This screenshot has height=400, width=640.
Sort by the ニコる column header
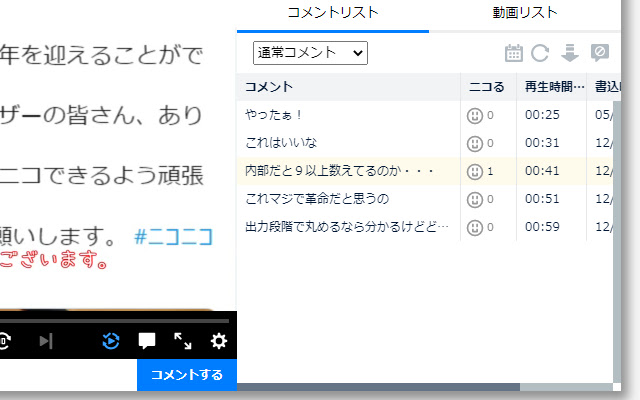click(x=489, y=87)
